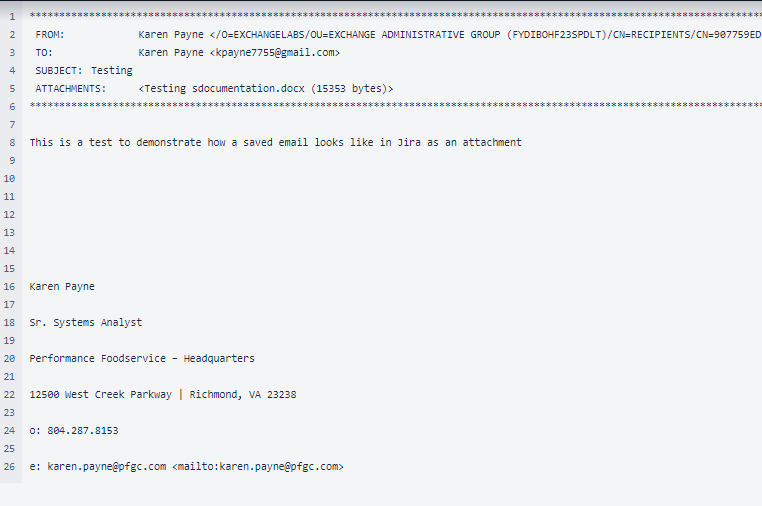
Task: Click the 12500 West Creek Parkway address
Action: [101, 394]
